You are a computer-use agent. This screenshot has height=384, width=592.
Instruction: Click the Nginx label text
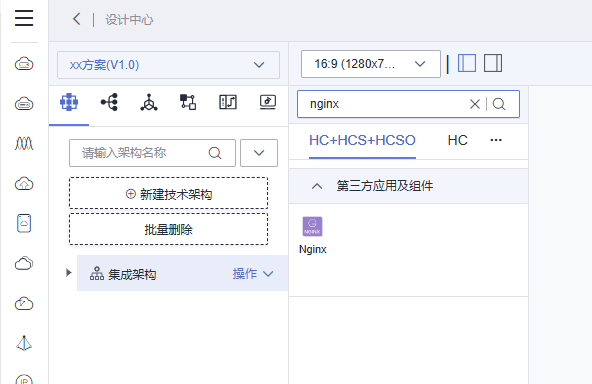[313, 249]
